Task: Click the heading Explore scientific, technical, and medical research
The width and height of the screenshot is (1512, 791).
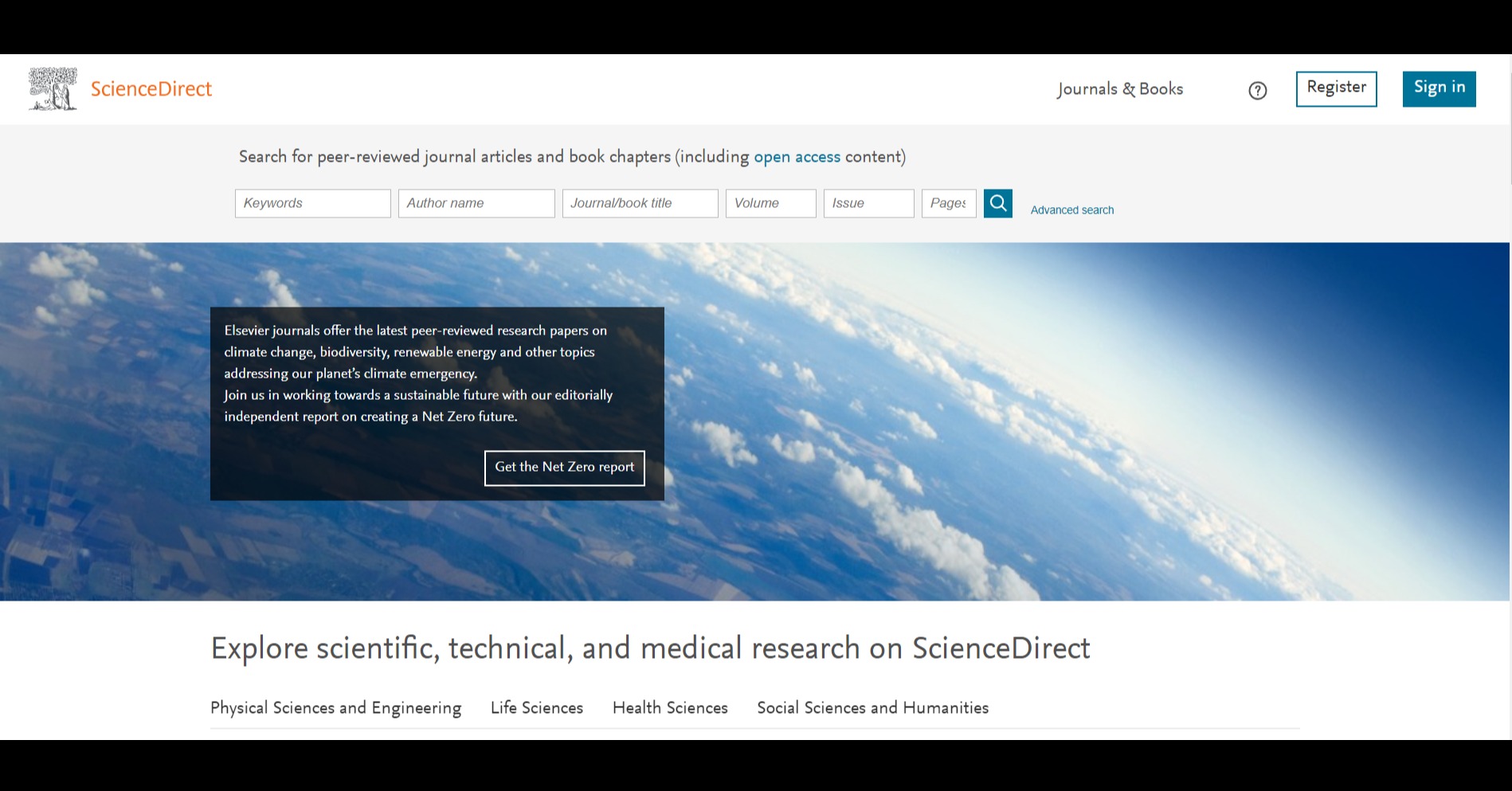Action: click(650, 648)
